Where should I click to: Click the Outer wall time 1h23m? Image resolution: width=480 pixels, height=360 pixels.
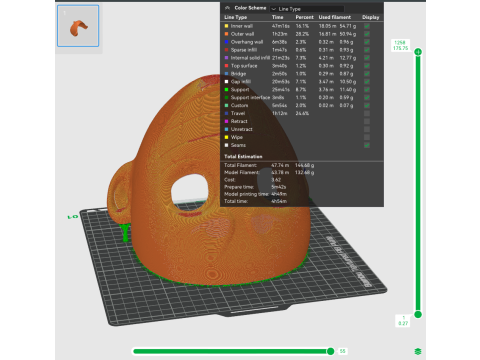280,34
